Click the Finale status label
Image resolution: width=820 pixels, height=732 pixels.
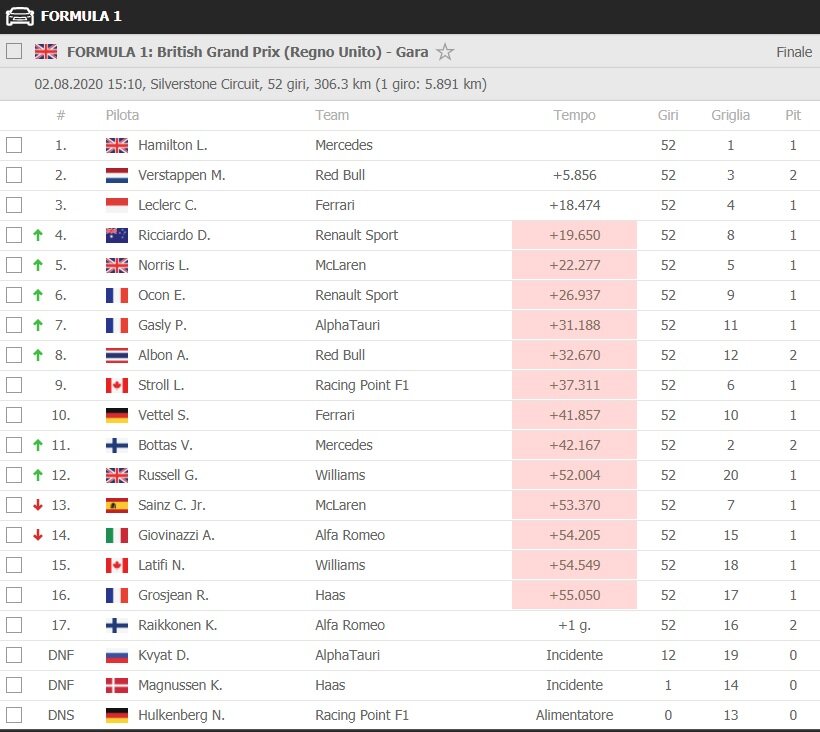tap(793, 52)
